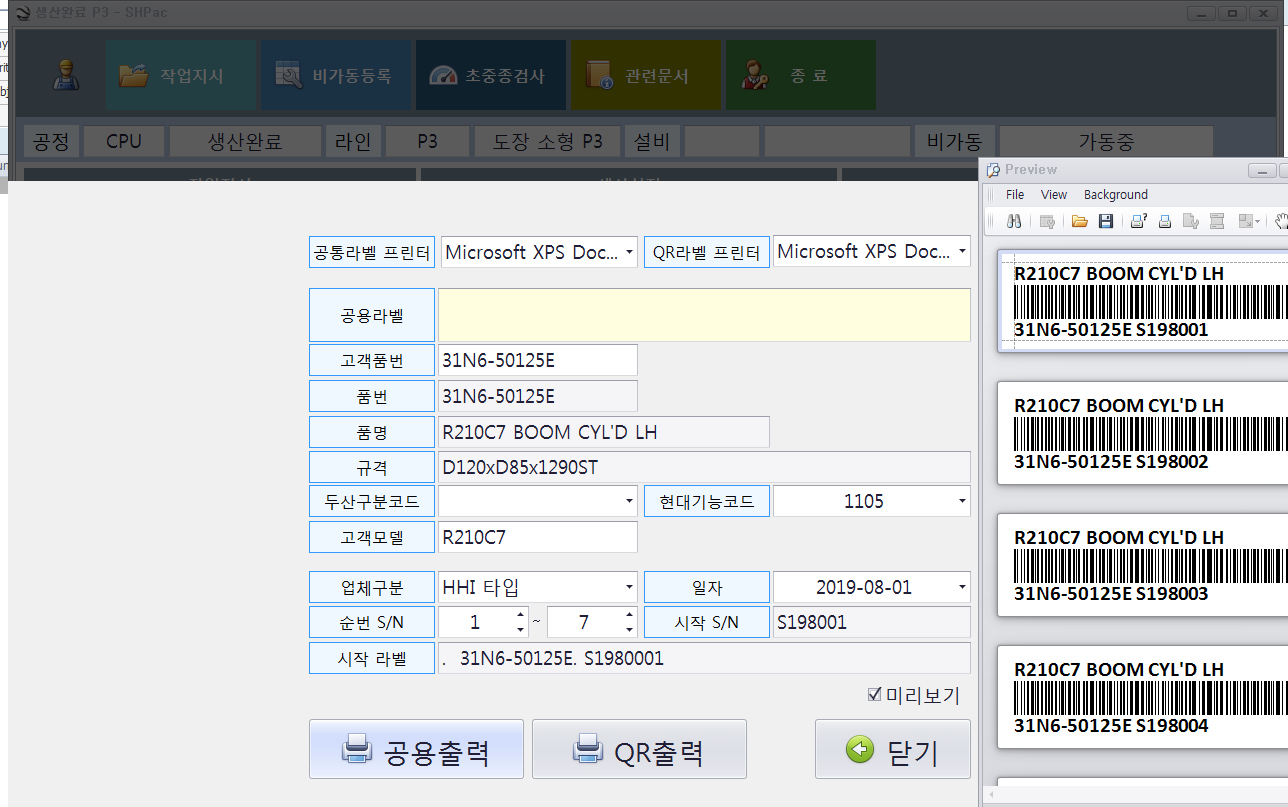Click the 종 료 exit button

(x=801, y=75)
